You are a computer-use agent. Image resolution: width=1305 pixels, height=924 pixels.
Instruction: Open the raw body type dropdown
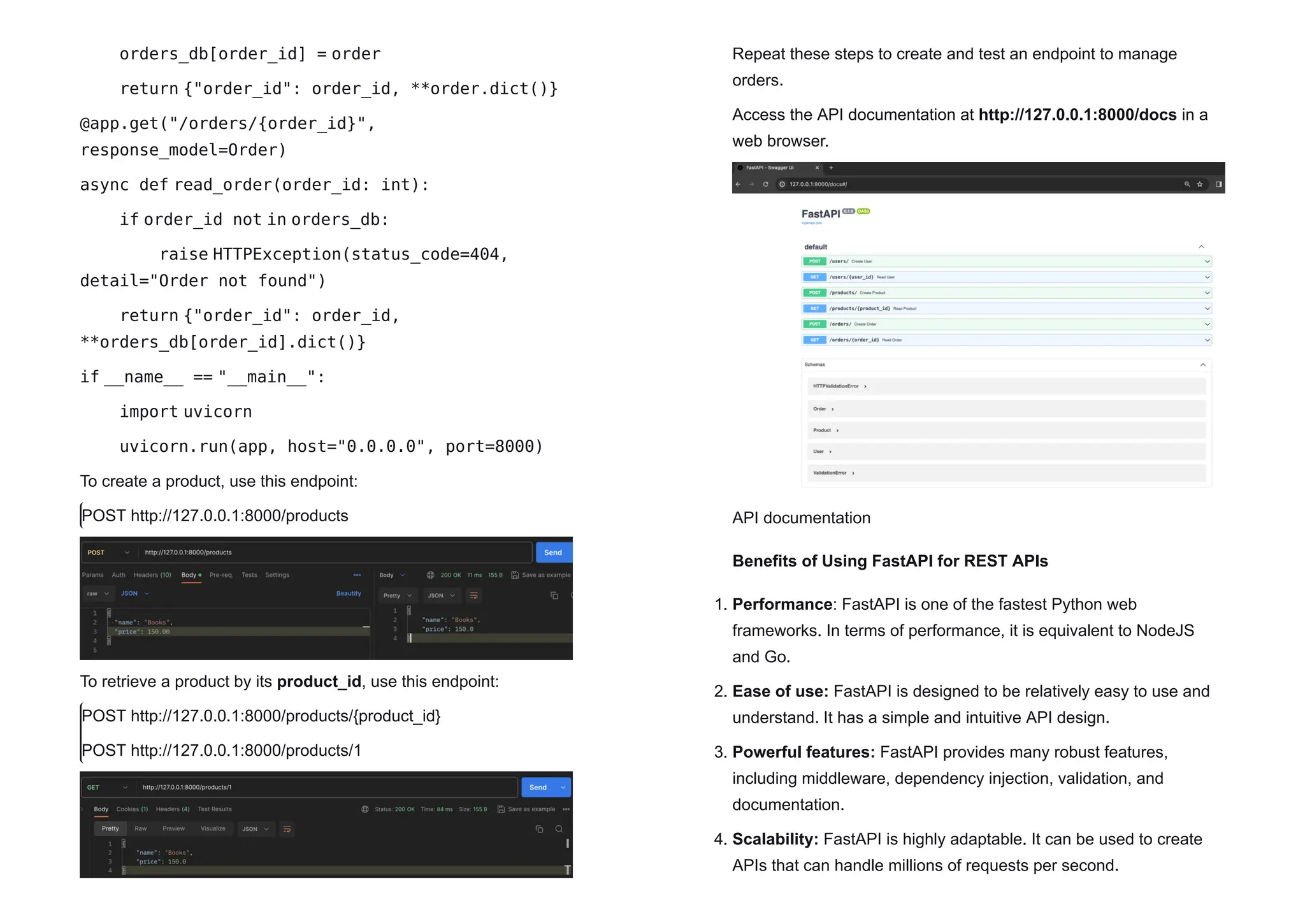[x=97, y=593]
